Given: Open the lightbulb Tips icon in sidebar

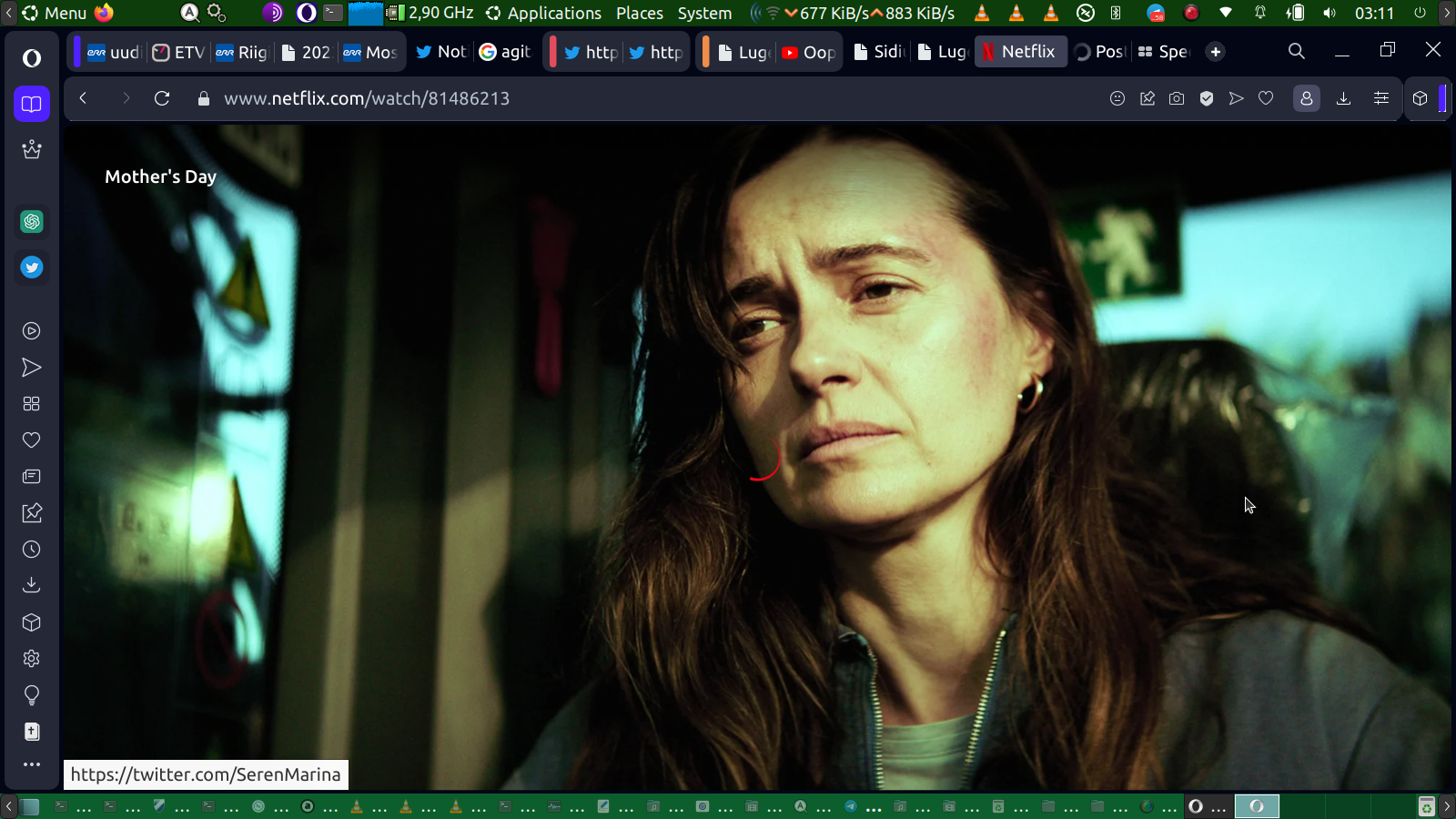Looking at the screenshot, I should click(x=32, y=695).
